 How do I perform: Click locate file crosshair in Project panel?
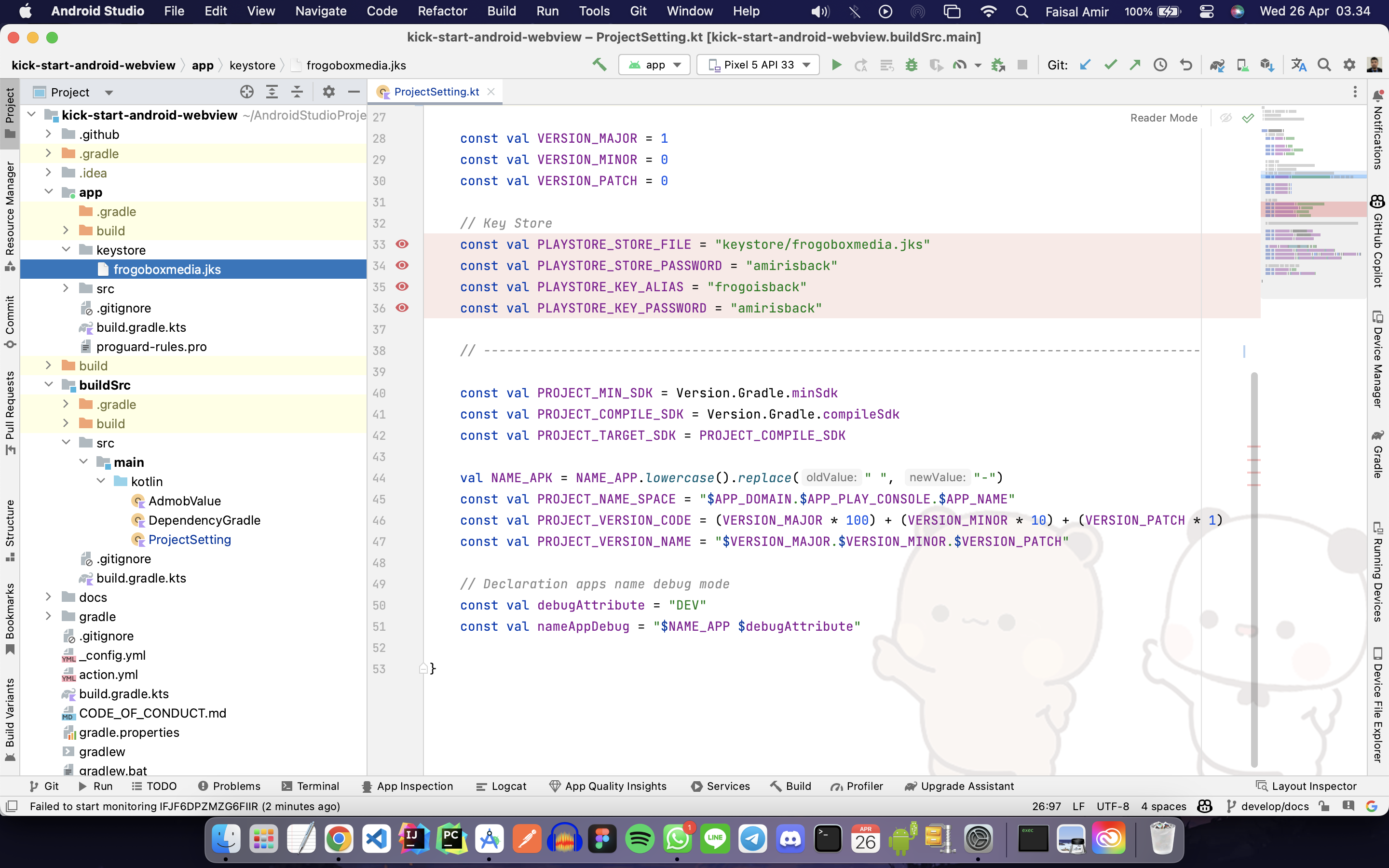(247, 92)
